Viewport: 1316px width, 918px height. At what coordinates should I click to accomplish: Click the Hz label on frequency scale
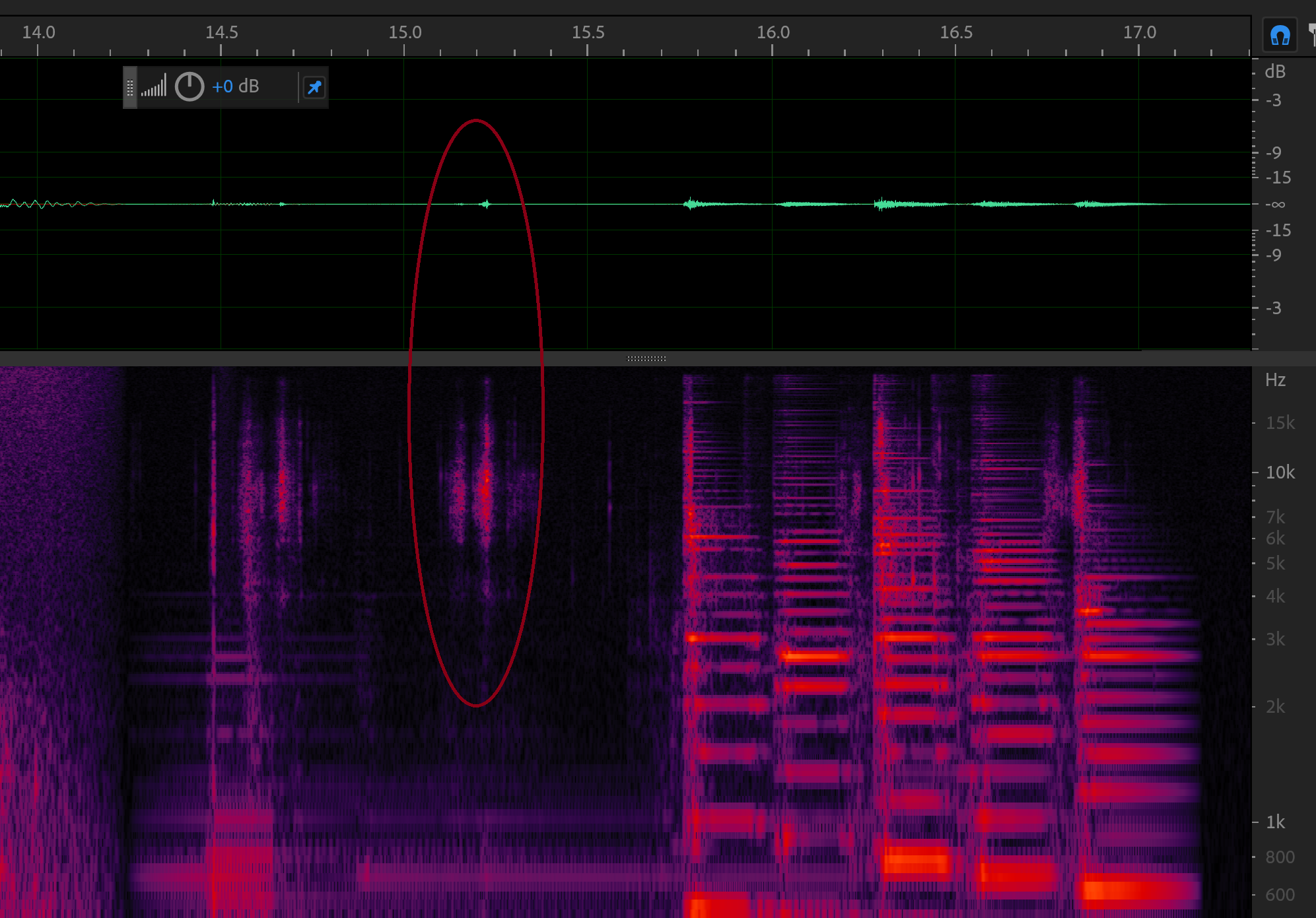(1274, 380)
